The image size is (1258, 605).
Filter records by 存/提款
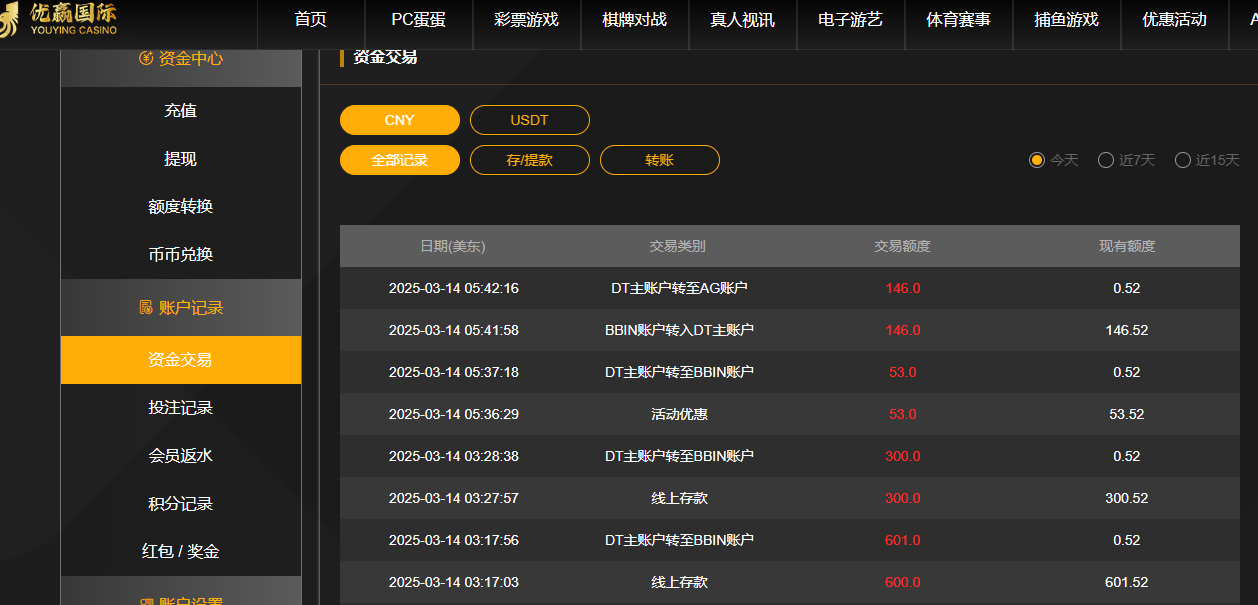pyautogui.click(x=530, y=159)
